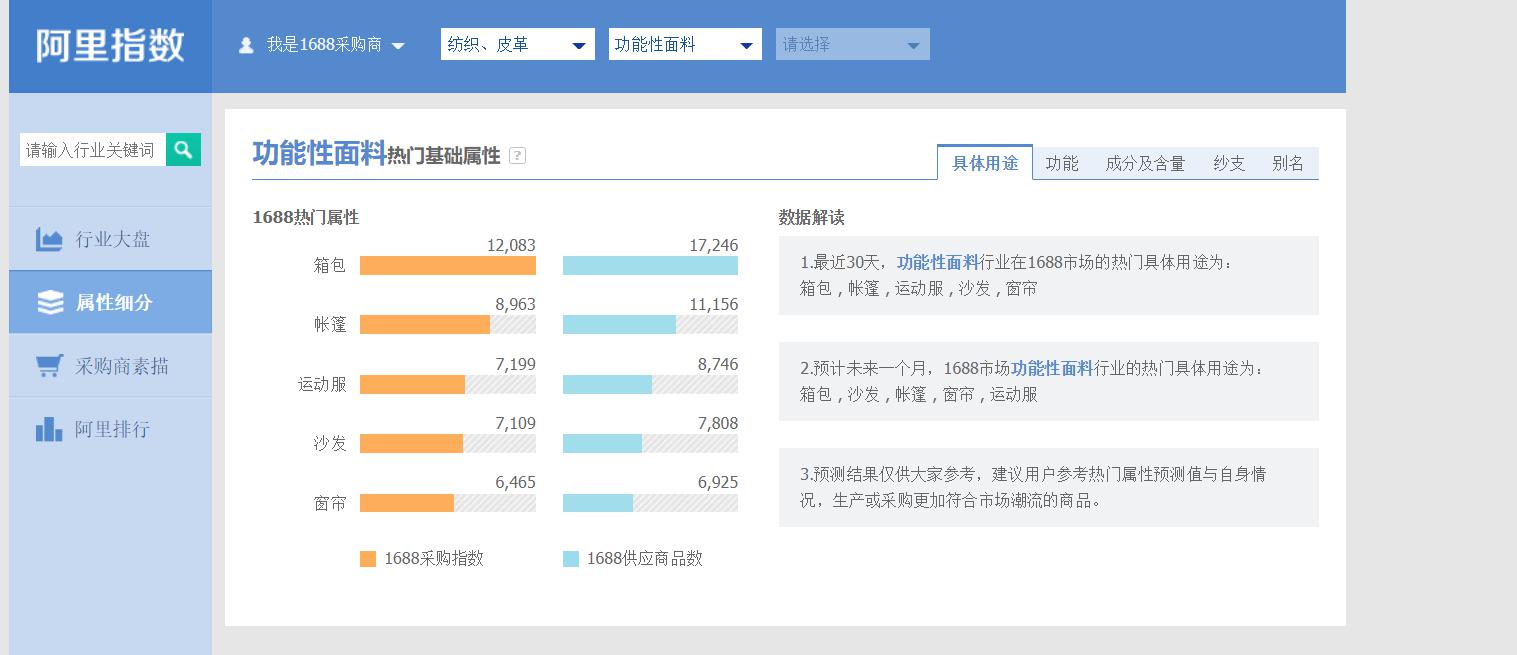Select 属性细分 in the sidebar
This screenshot has height=655, width=1517.
tap(110, 302)
